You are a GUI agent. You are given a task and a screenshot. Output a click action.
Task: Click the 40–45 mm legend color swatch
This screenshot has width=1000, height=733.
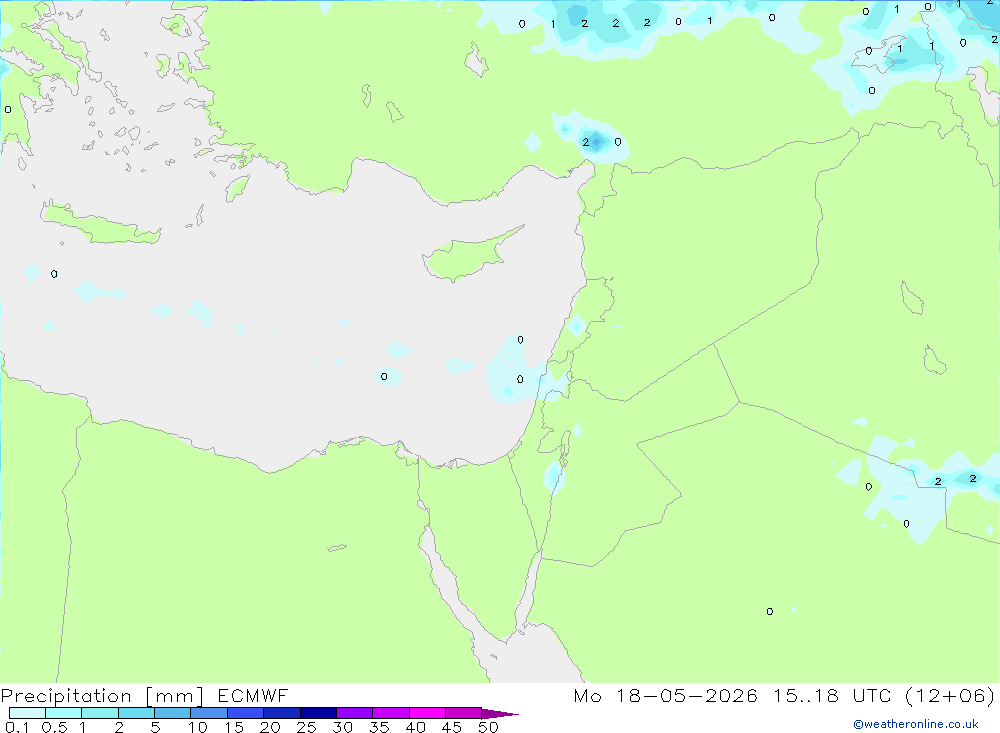point(427,713)
